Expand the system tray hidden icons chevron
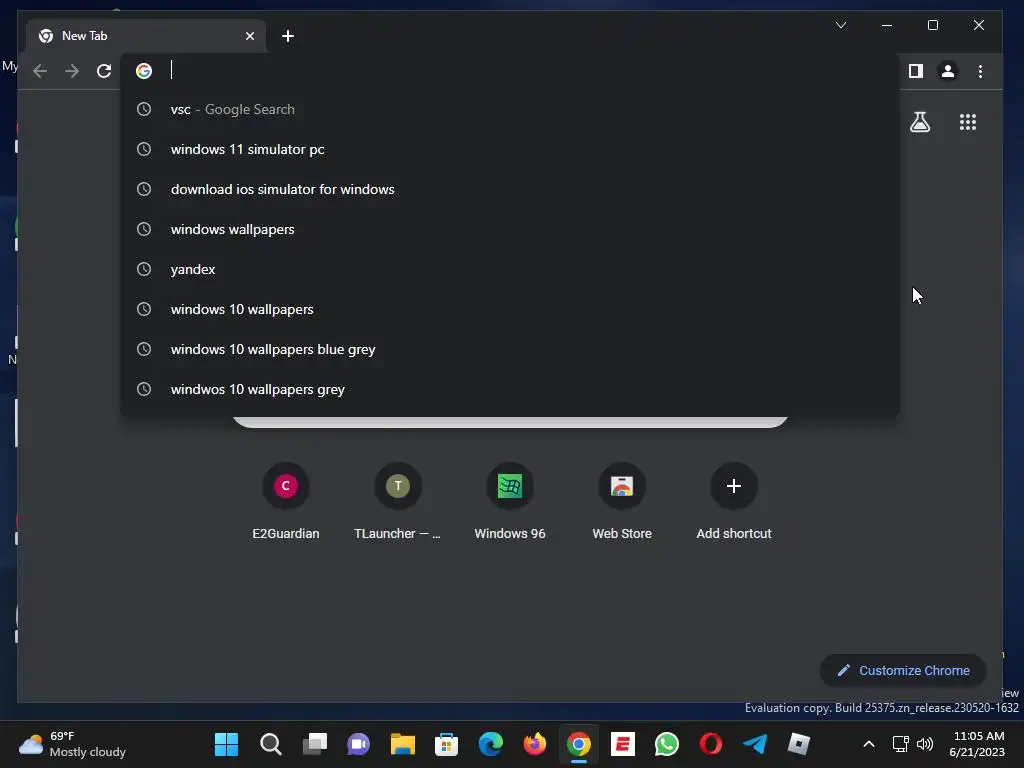This screenshot has width=1024, height=768. pos(869,744)
